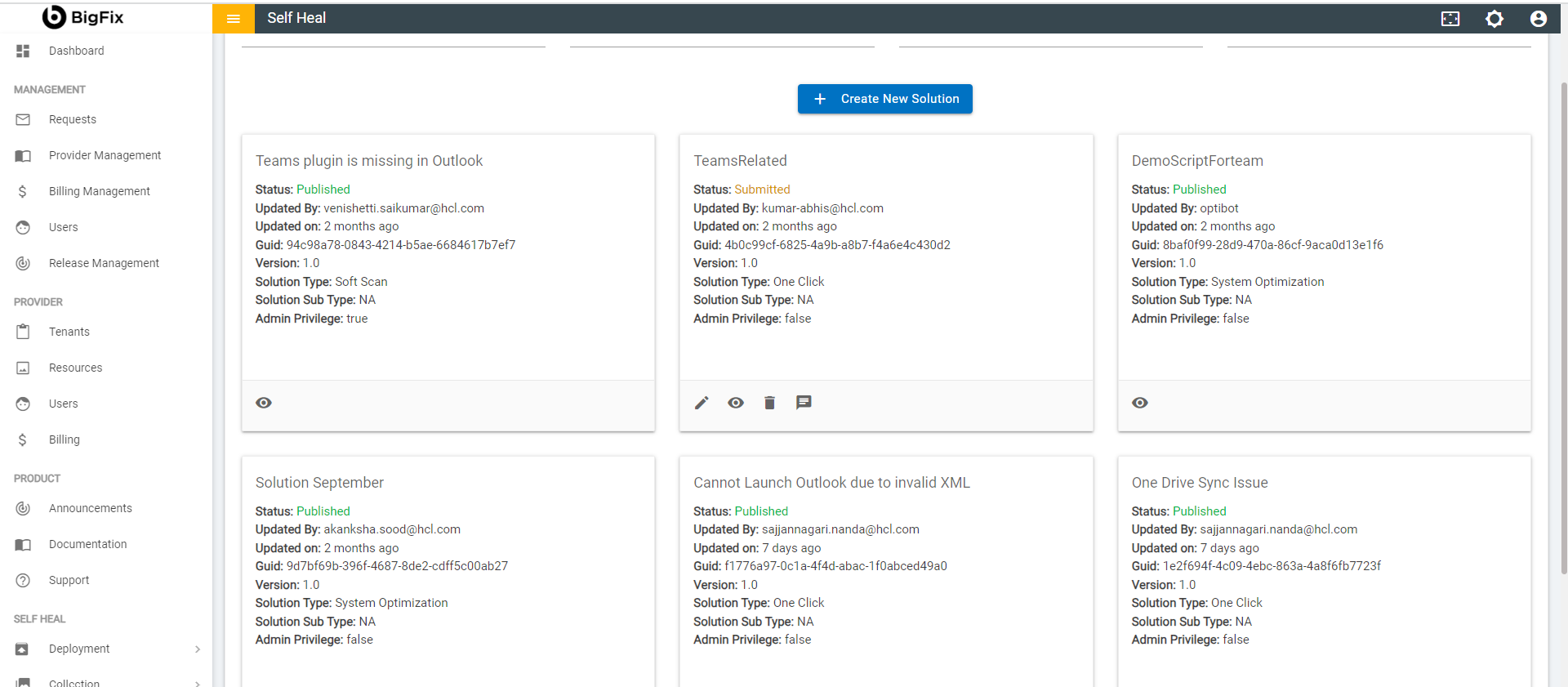
Task: Open Provider Management
Action: click(x=106, y=155)
